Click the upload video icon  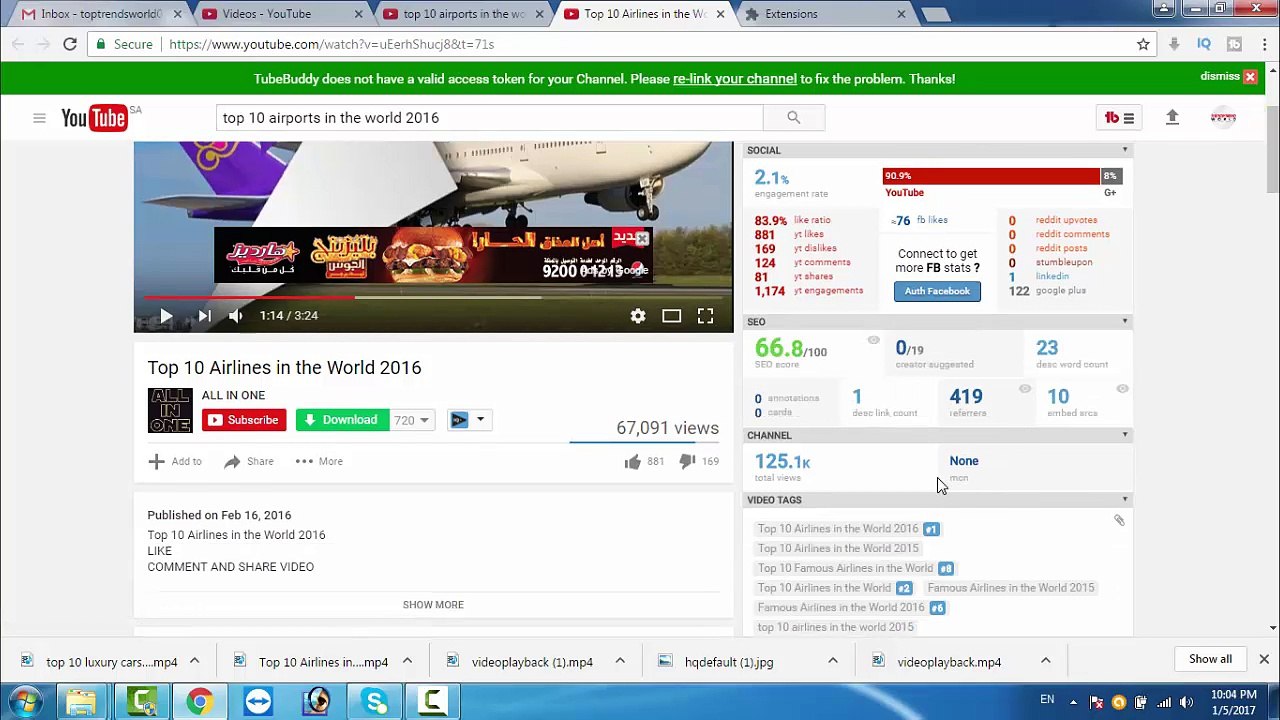(1172, 118)
